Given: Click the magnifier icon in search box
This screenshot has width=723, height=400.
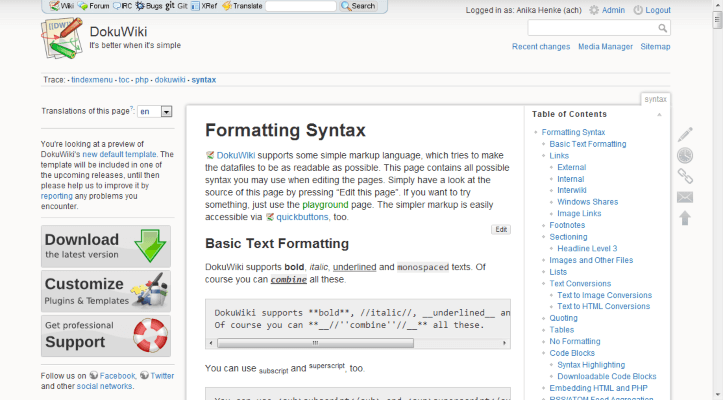Looking at the screenshot, I should (663, 28).
